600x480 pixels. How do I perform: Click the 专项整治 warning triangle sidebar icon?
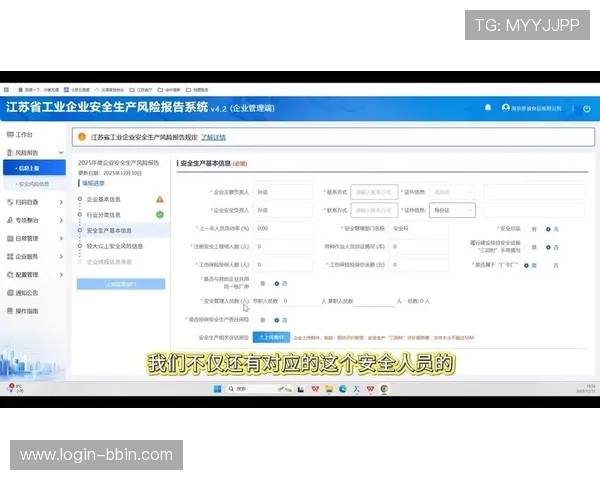[x=10, y=220]
